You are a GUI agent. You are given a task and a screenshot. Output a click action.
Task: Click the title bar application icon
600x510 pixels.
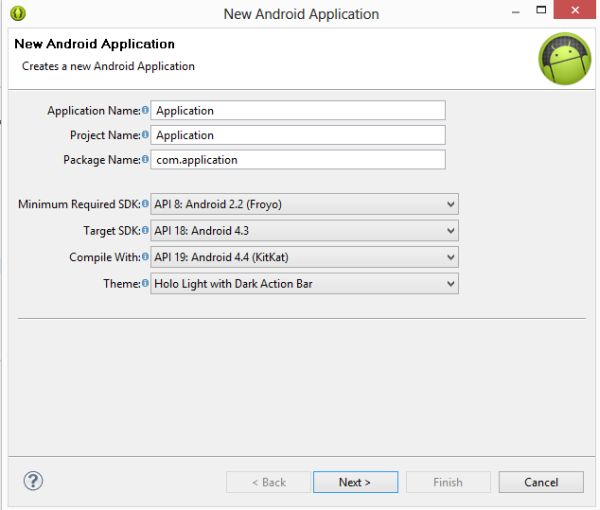point(17,14)
